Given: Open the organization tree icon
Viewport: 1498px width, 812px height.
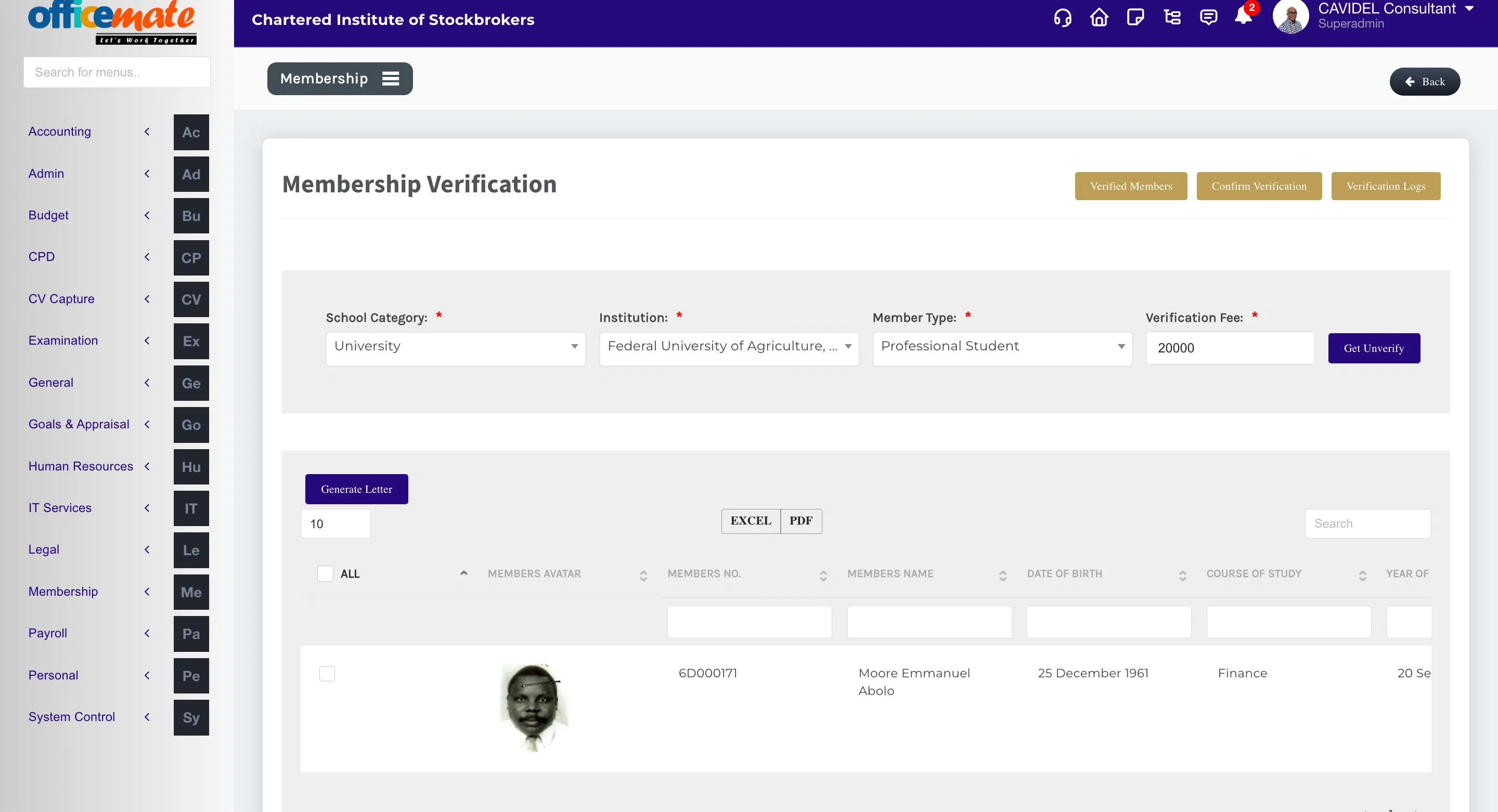Looking at the screenshot, I should point(1172,18).
